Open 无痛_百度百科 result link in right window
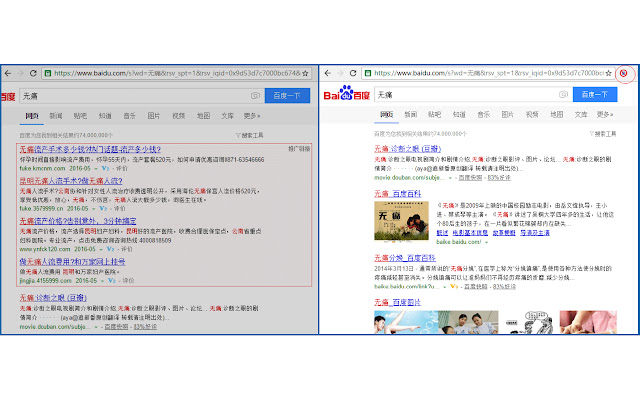Image resolution: width=640 pixels, height=400 pixels. coord(399,193)
